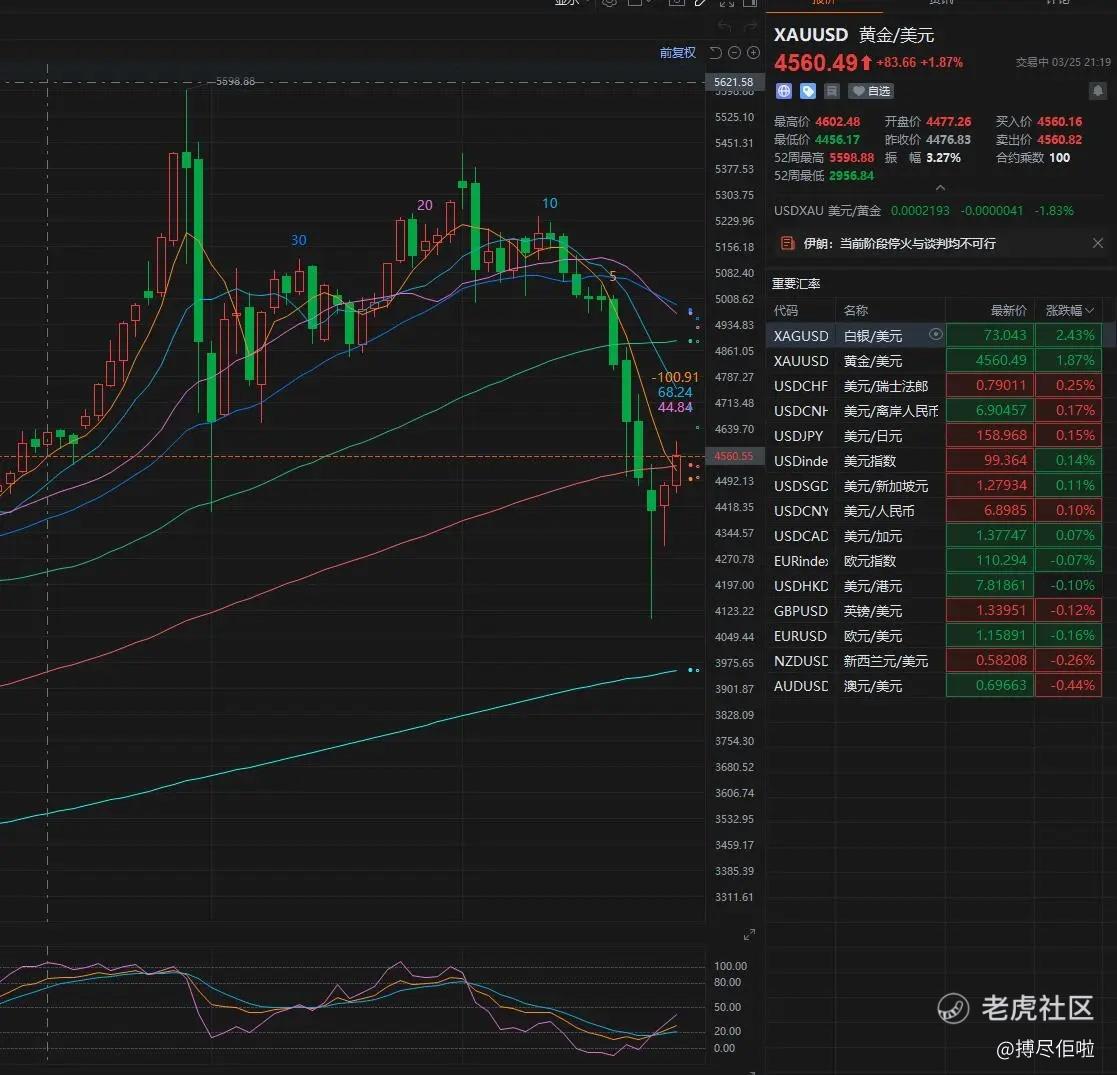
Task: Set a price alert with the bell icon
Action: (x=1098, y=91)
